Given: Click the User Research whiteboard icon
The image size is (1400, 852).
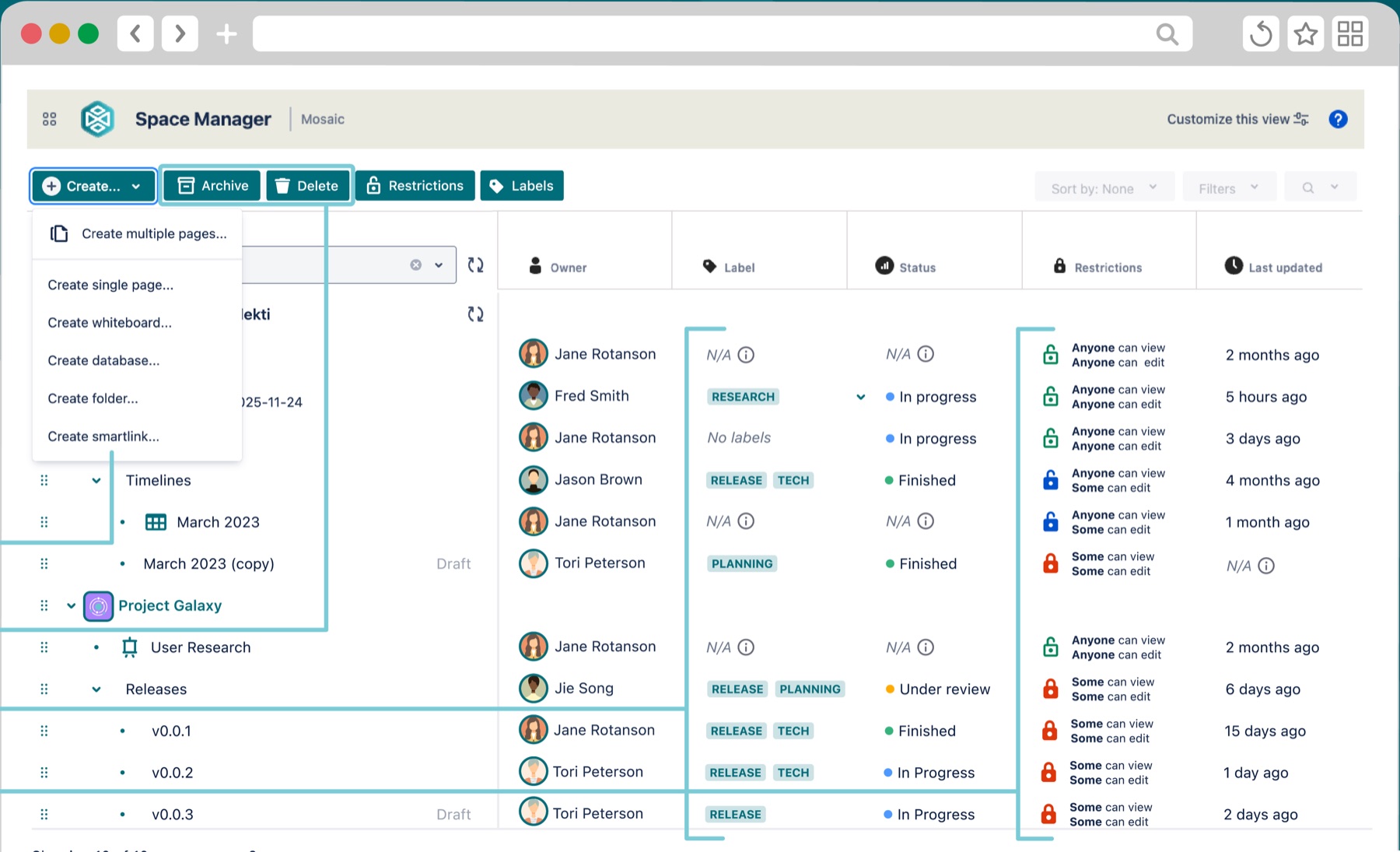Looking at the screenshot, I should [x=130, y=647].
